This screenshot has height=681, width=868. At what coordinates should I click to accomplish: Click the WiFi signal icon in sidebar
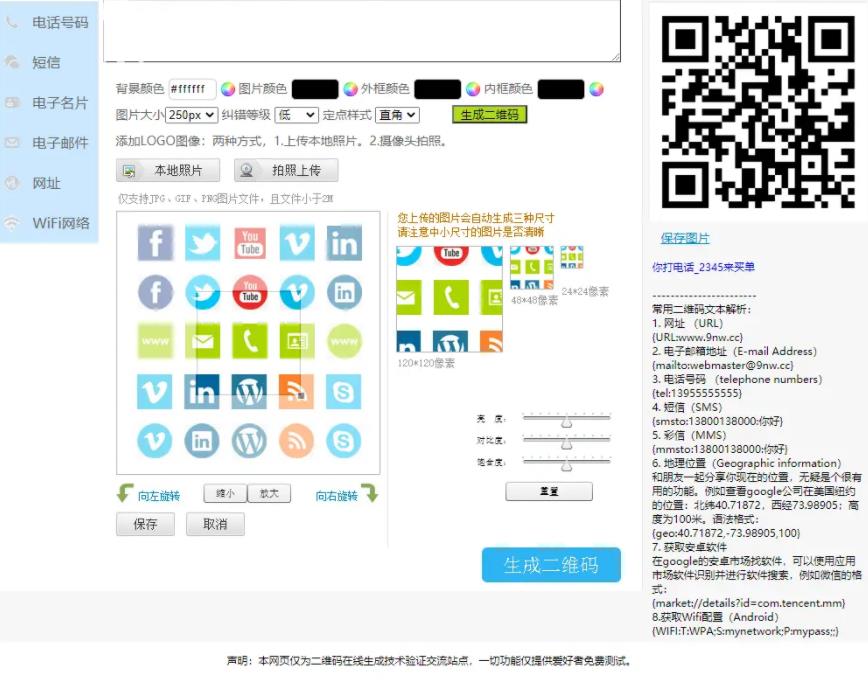pos(12,223)
